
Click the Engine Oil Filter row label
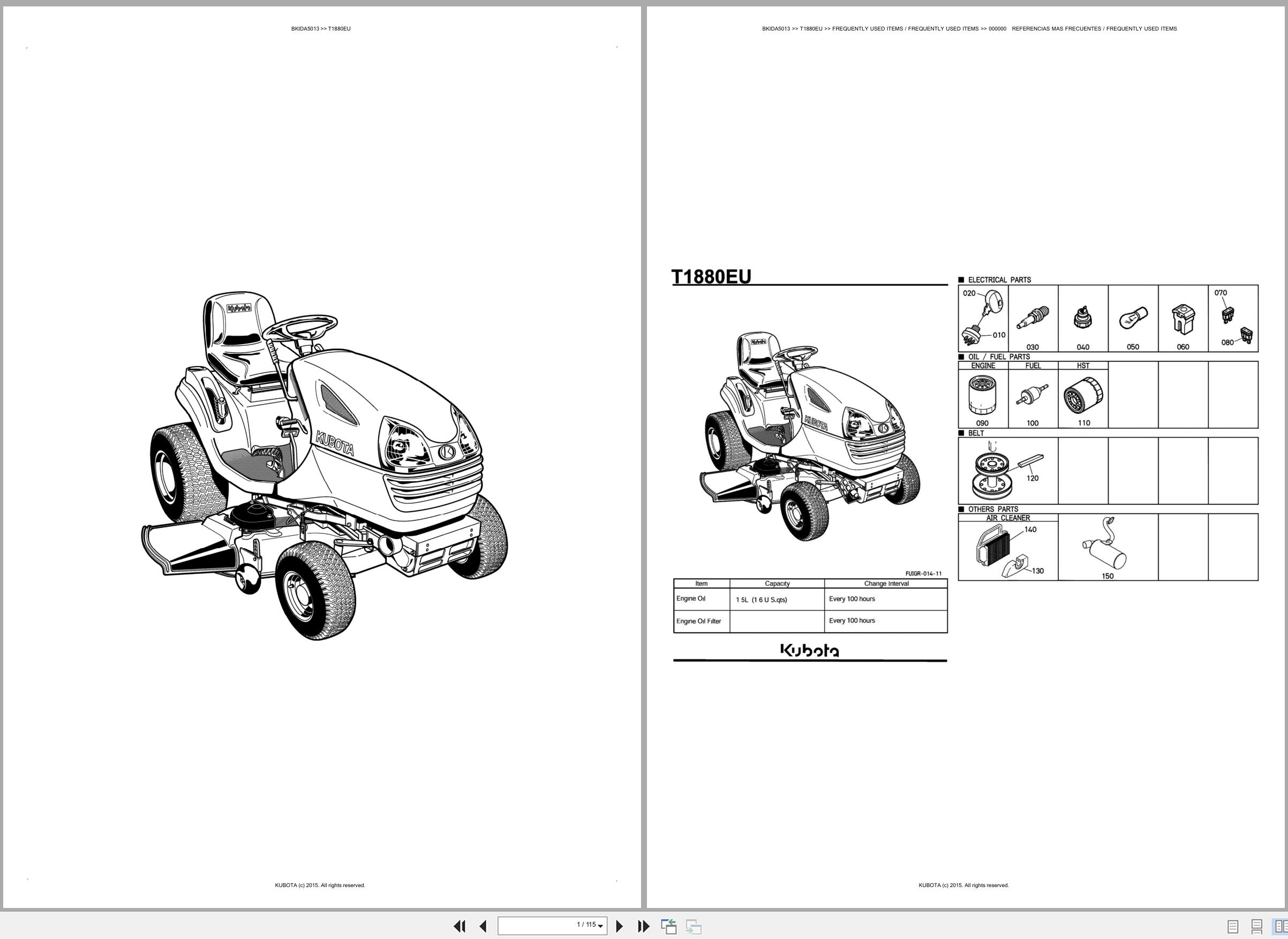click(x=698, y=621)
